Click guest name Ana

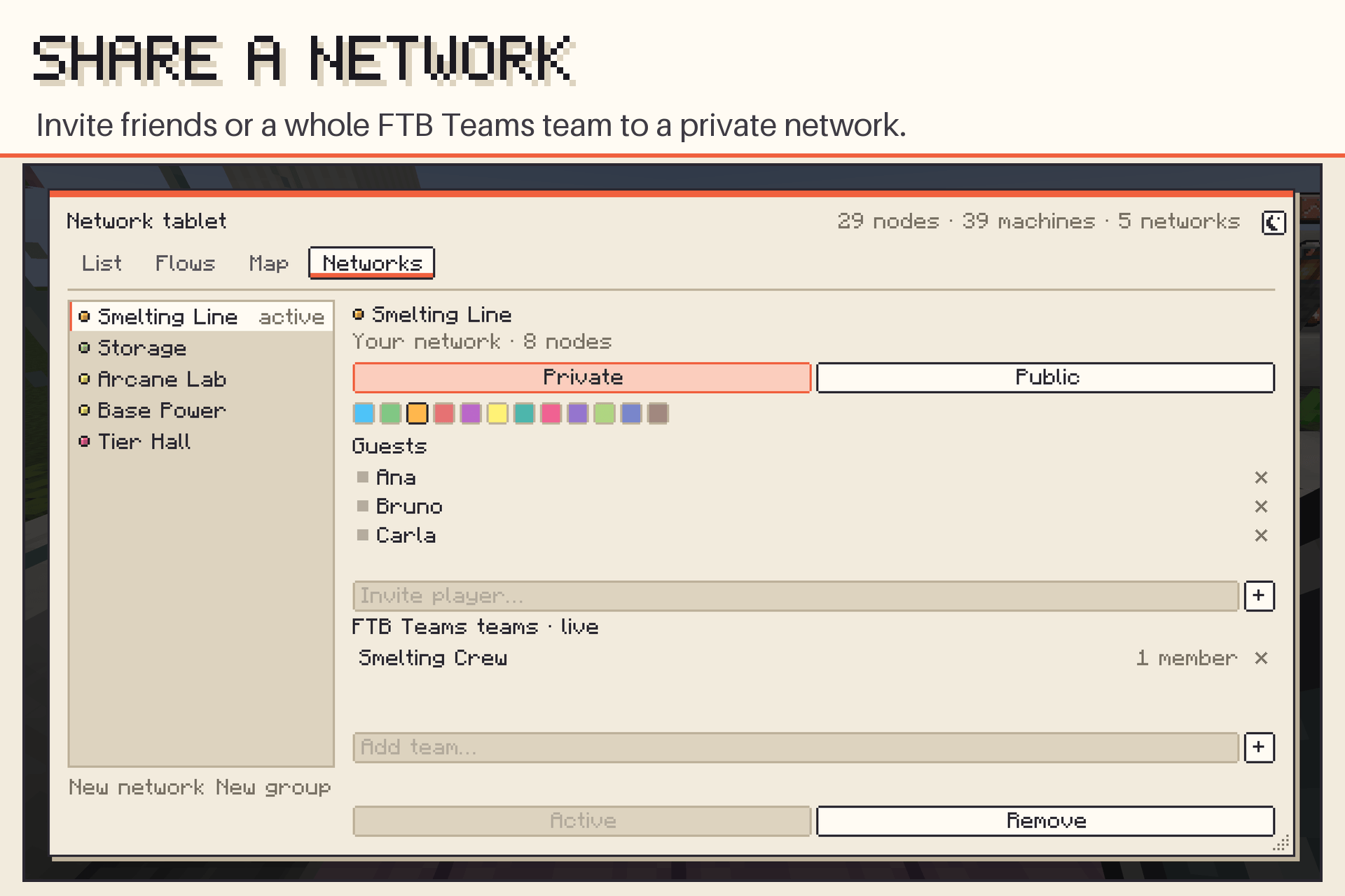click(x=396, y=478)
